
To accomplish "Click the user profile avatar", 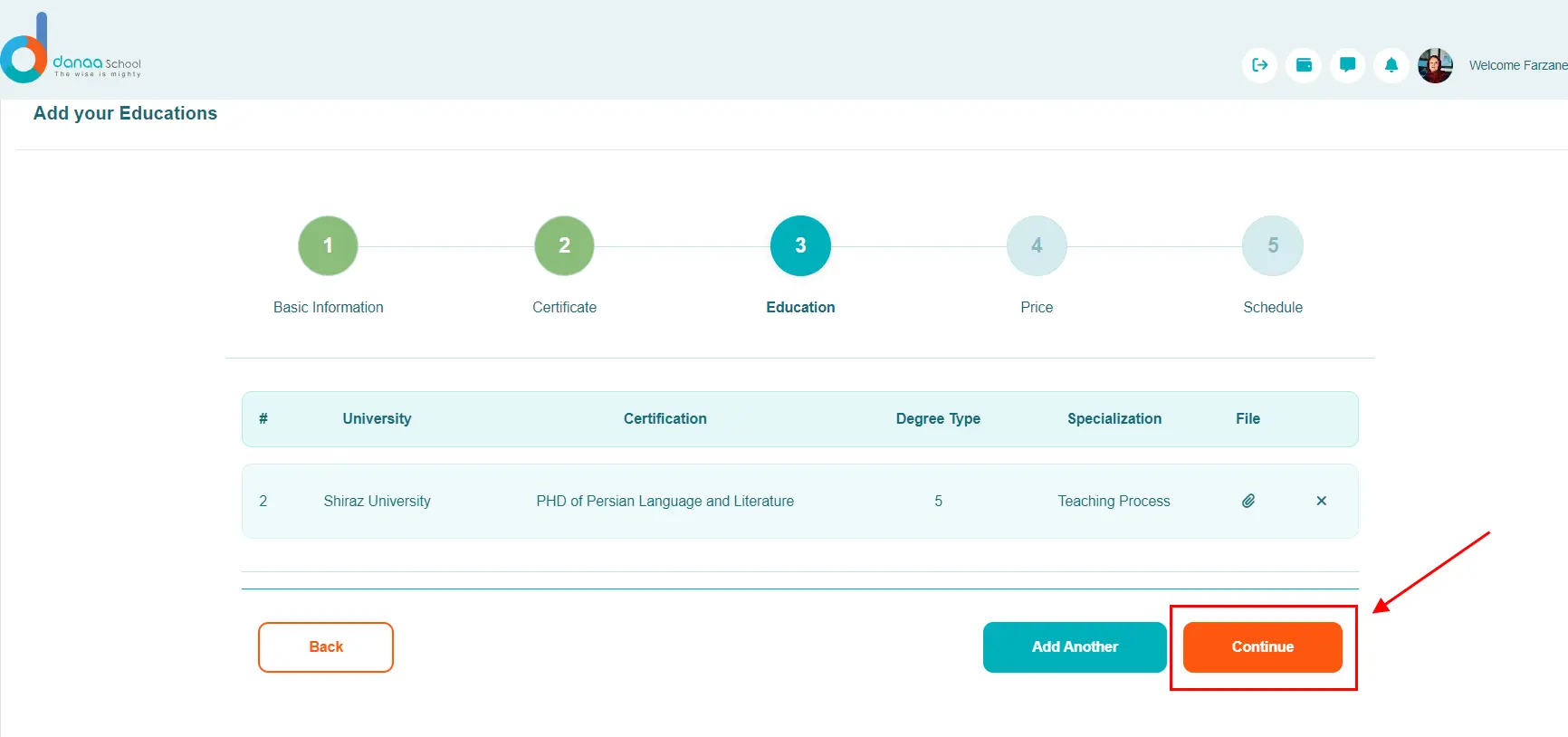I will [x=1435, y=65].
